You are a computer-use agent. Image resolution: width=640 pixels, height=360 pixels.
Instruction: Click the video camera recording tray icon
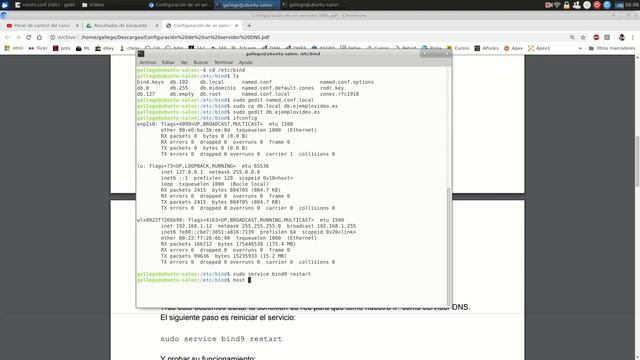click(x=548, y=5)
